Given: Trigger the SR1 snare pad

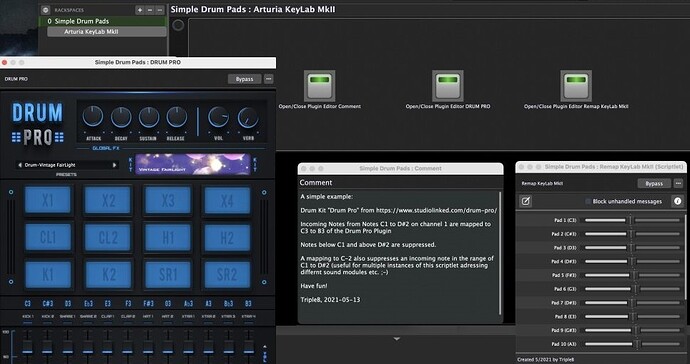Looking at the screenshot, I should pyautogui.click(x=168, y=275).
